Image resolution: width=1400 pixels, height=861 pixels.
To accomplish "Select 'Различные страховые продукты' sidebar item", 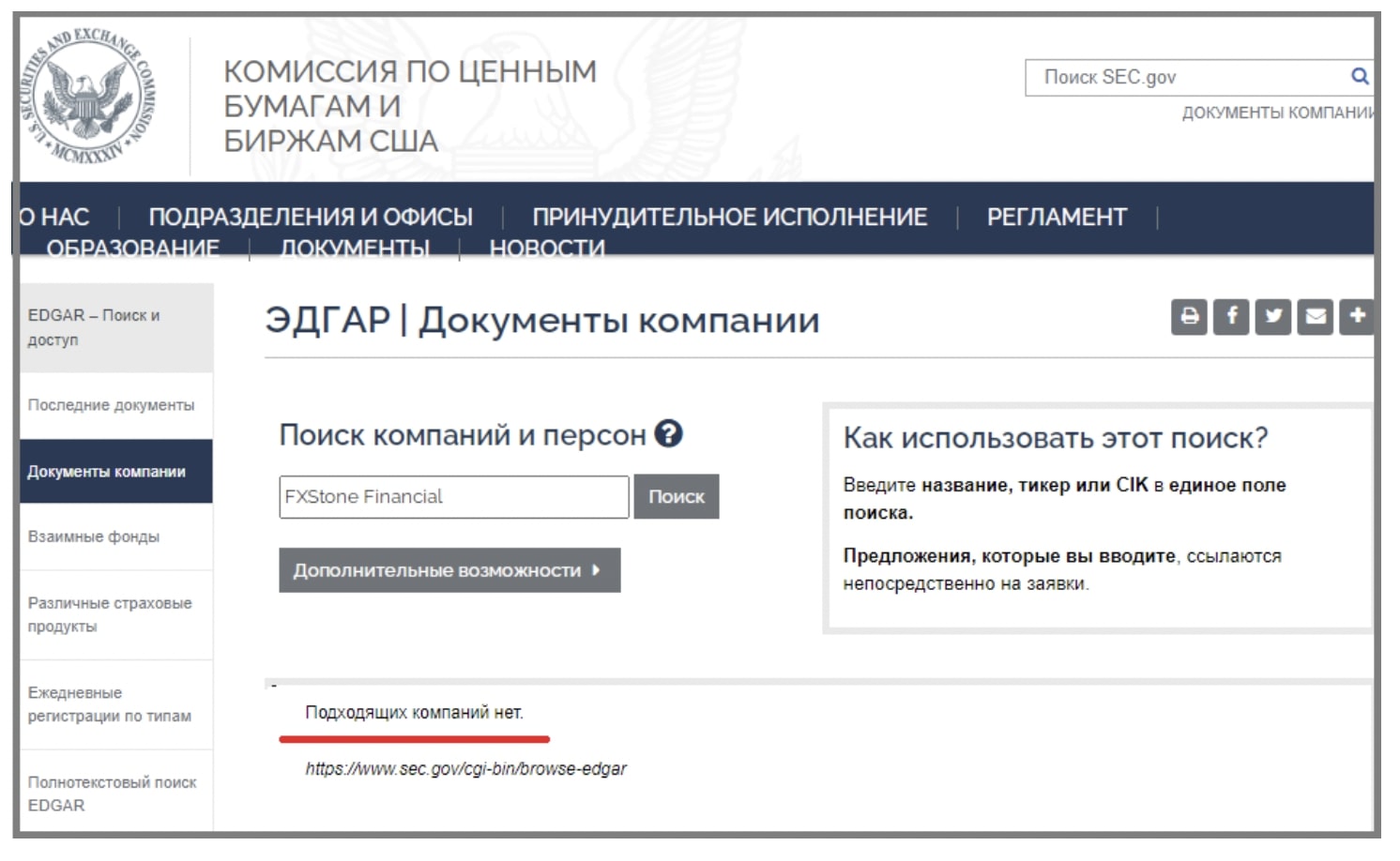I will click(116, 614).
